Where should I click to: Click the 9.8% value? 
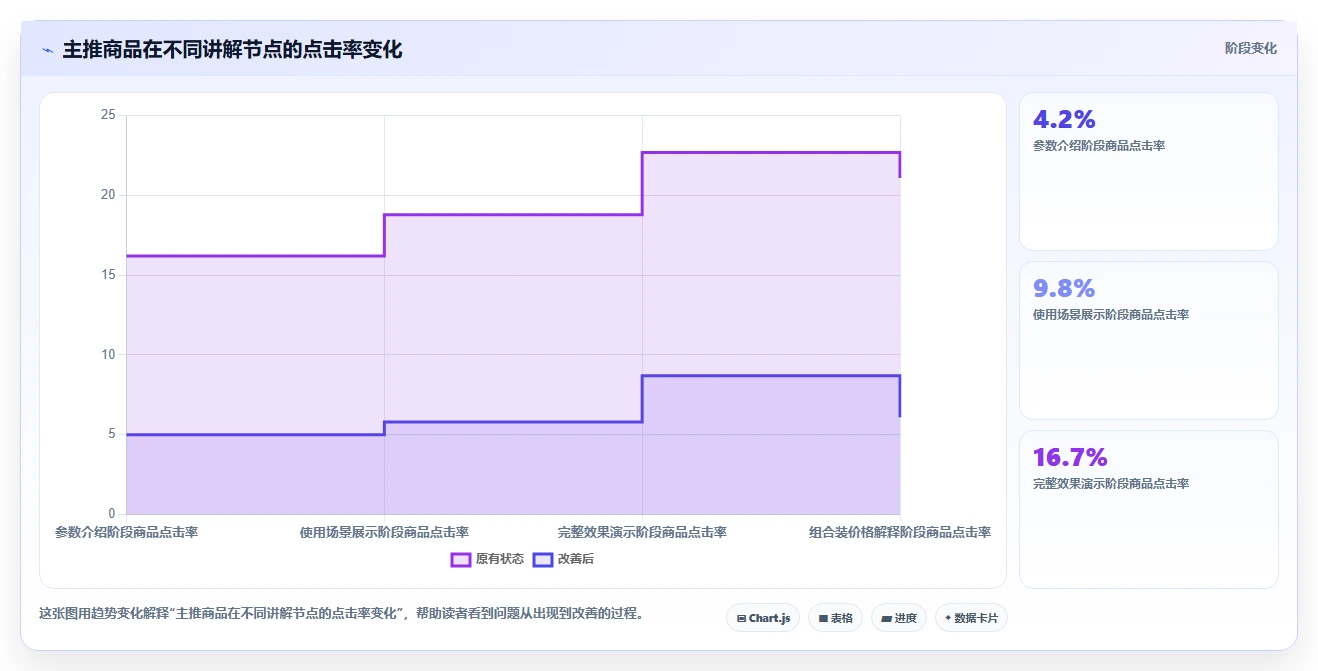tap(1064, 289)
